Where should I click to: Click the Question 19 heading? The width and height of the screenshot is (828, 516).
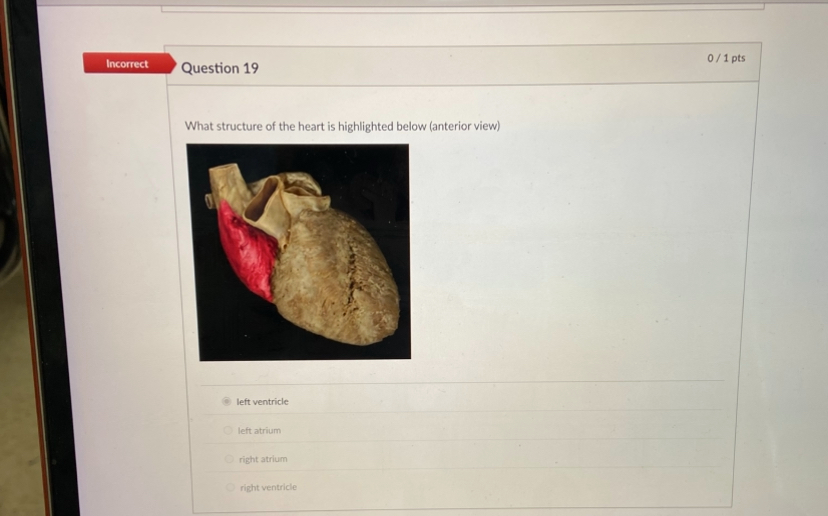tap(220, 68)
